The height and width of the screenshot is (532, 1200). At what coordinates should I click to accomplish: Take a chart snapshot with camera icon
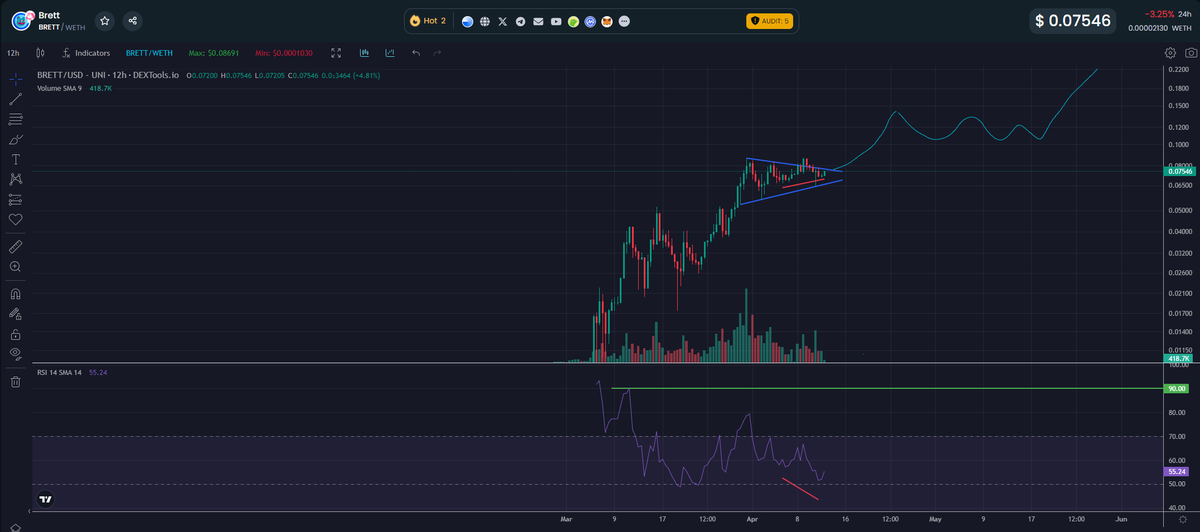[1189, 53]
